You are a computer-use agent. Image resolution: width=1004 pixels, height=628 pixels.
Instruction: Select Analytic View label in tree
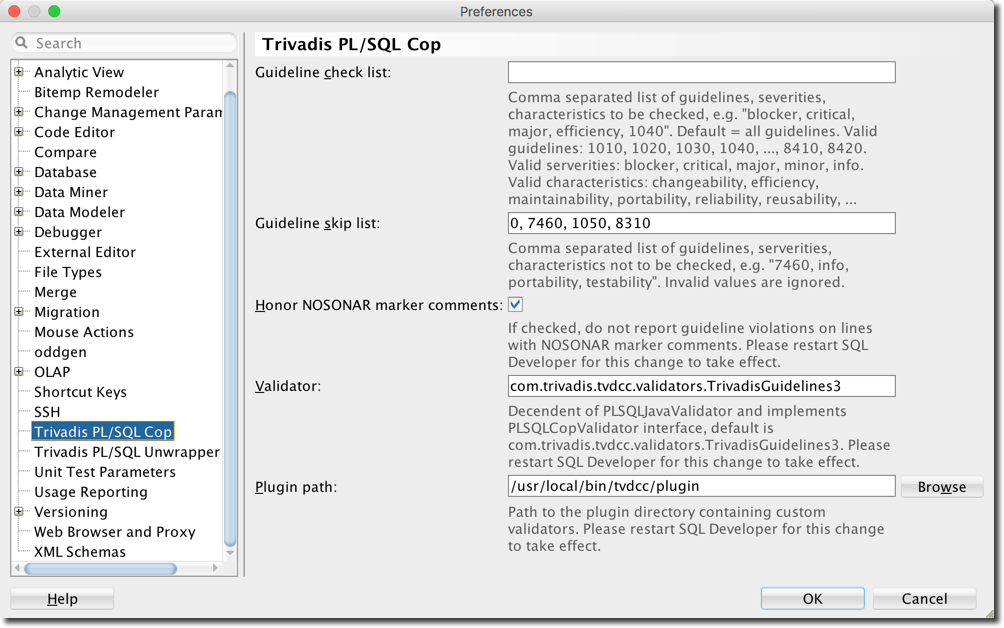point(79,72)
